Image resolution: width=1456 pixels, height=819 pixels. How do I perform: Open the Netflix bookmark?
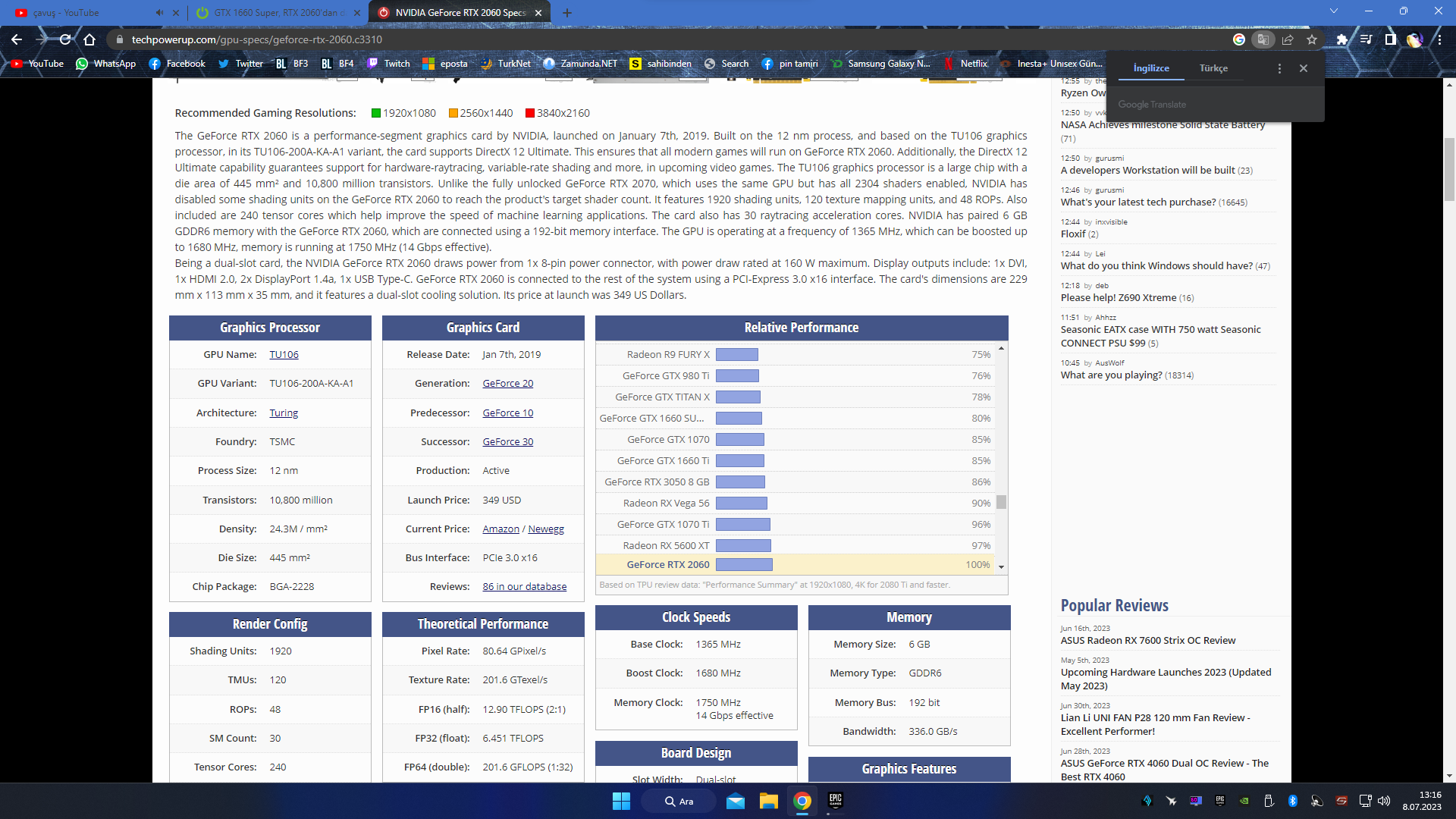pyautogui.click(x=973, y=64)
